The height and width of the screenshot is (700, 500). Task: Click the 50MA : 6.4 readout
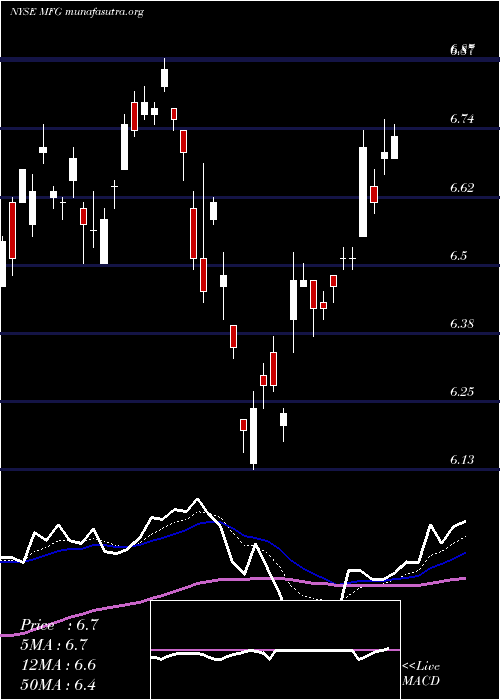[58, 685]
